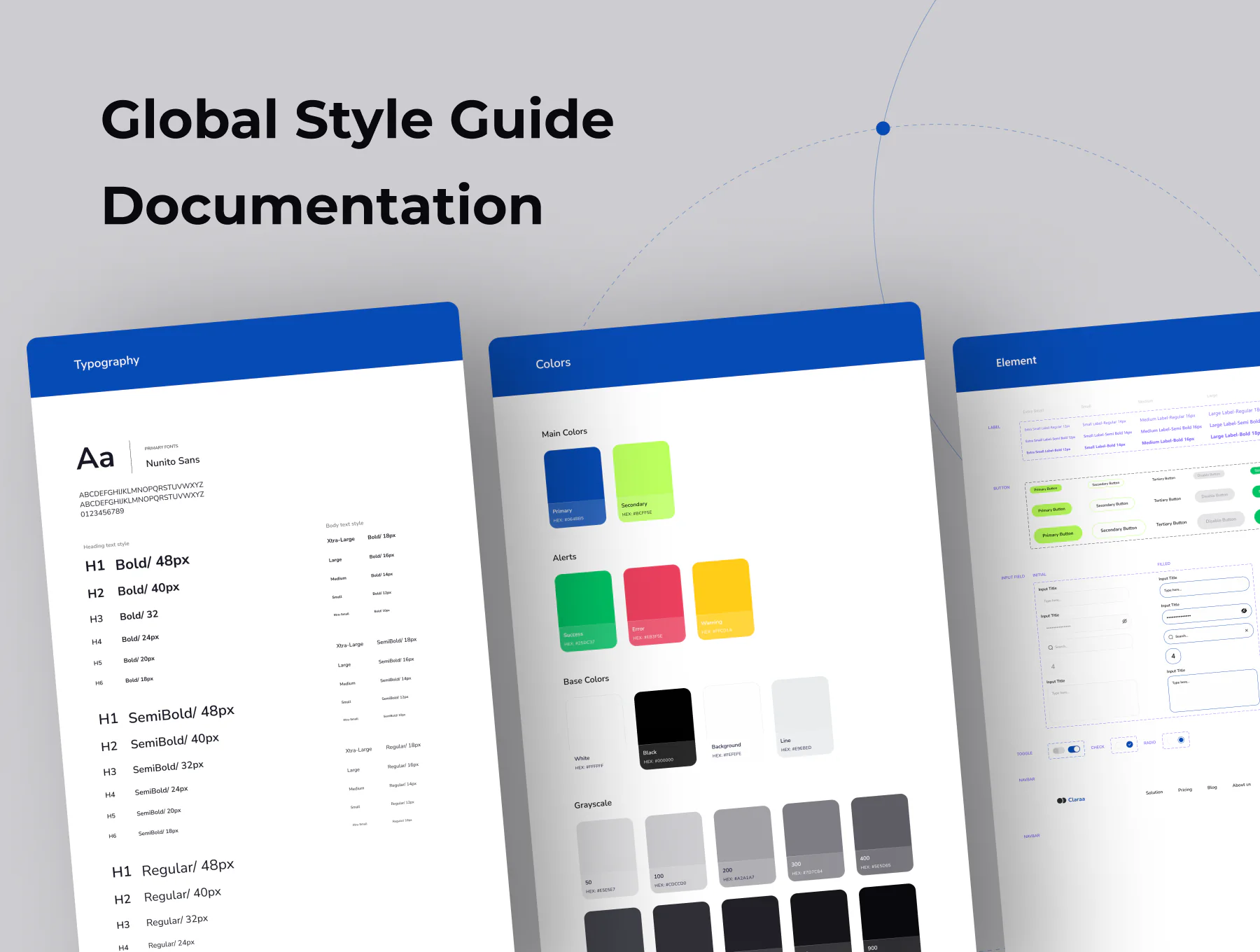The image size is (1260, 952).
Task: Open Pricing in the navbar
Action: (x=1184, y=790)
